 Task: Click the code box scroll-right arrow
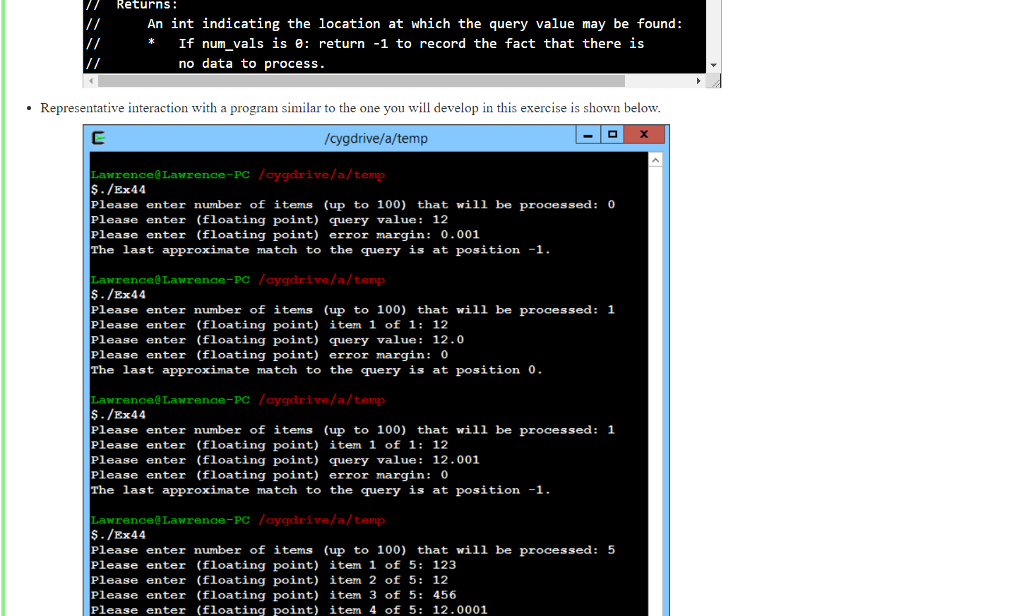(x=699, y=81)
